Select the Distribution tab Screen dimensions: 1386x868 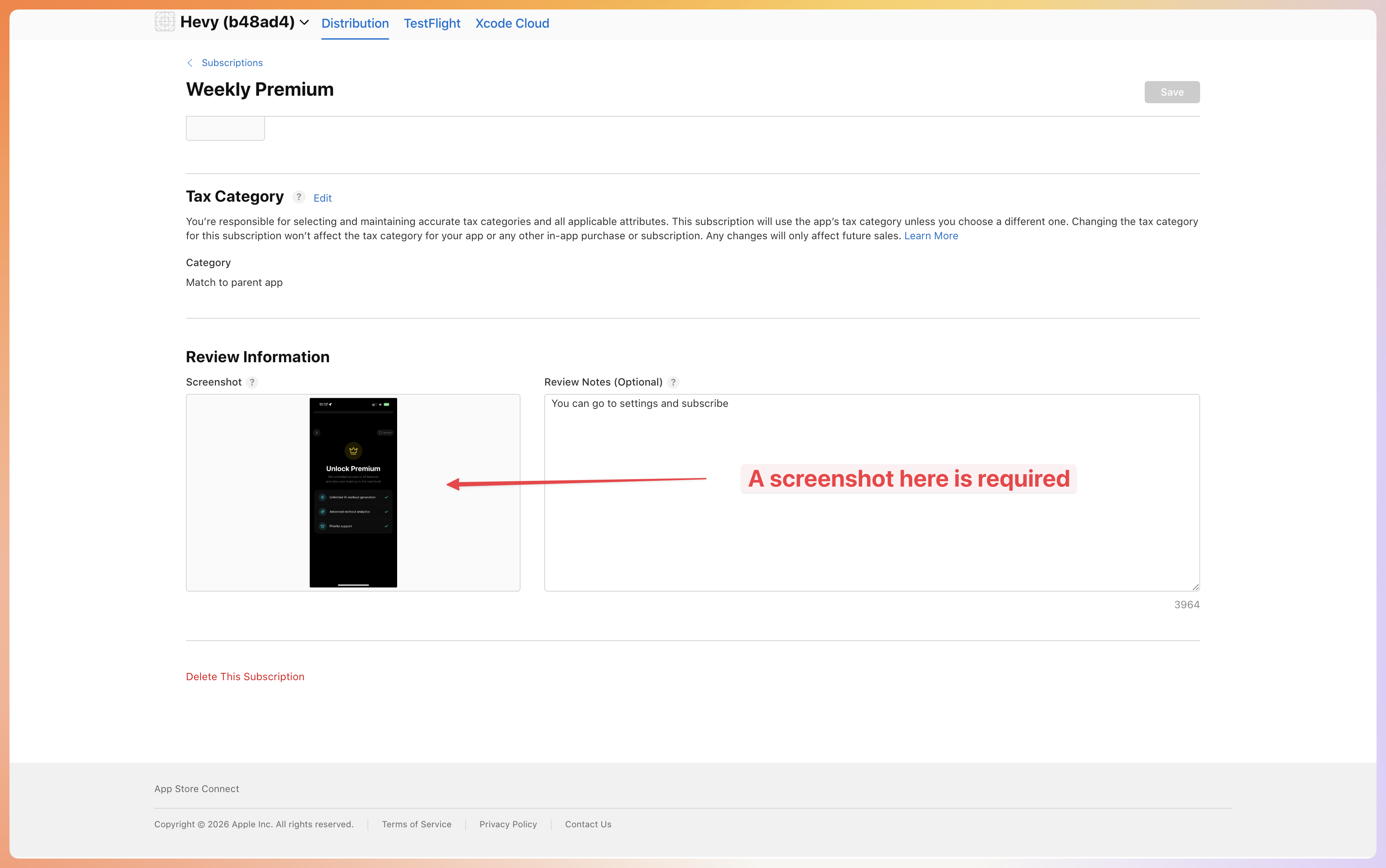[x=355, y=24]
